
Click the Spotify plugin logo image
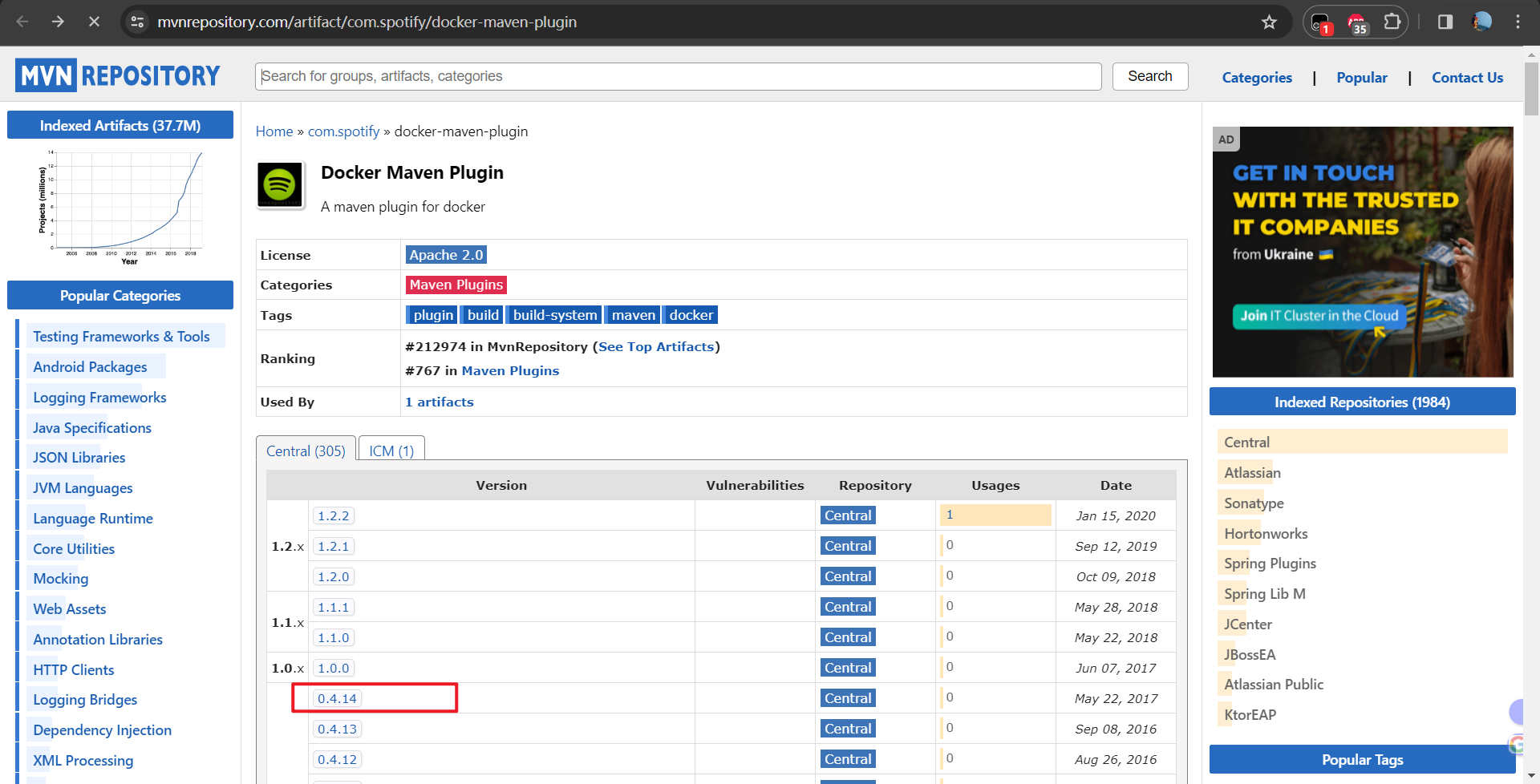[x=280, y=185]
